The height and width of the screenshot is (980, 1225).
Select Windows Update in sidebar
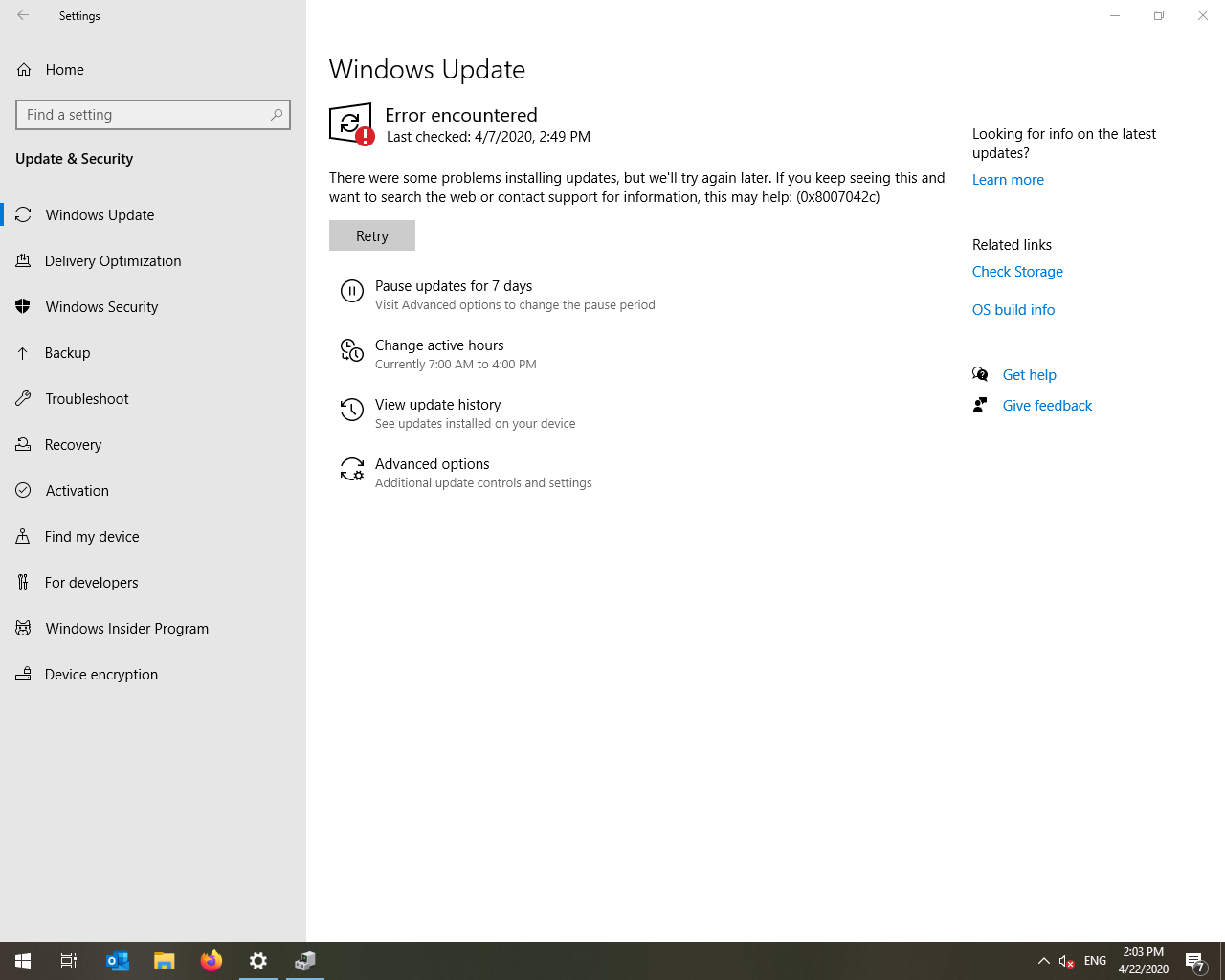click(x=153, y=214)
